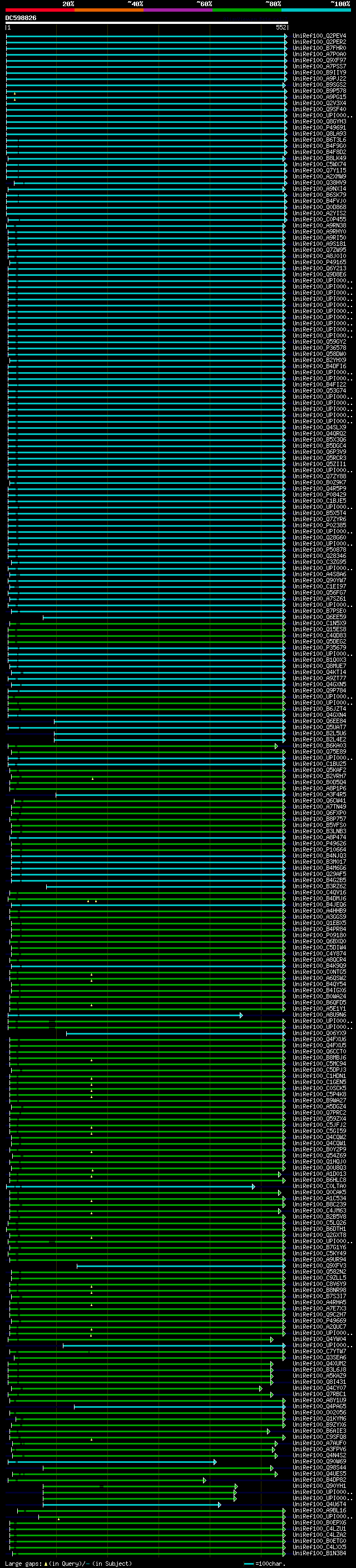
Task: Click the alignment bar for UniRef100_A8U9N6
Action: coord(125,1015)
